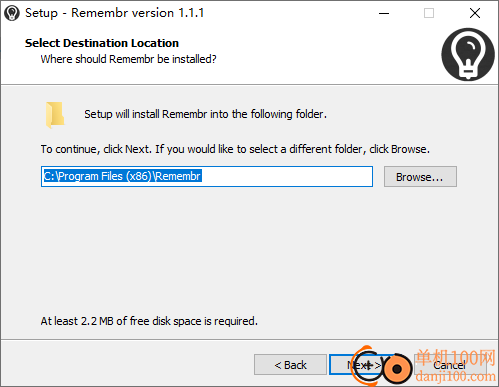Click the free disk space requirement text

coord(149,321)
